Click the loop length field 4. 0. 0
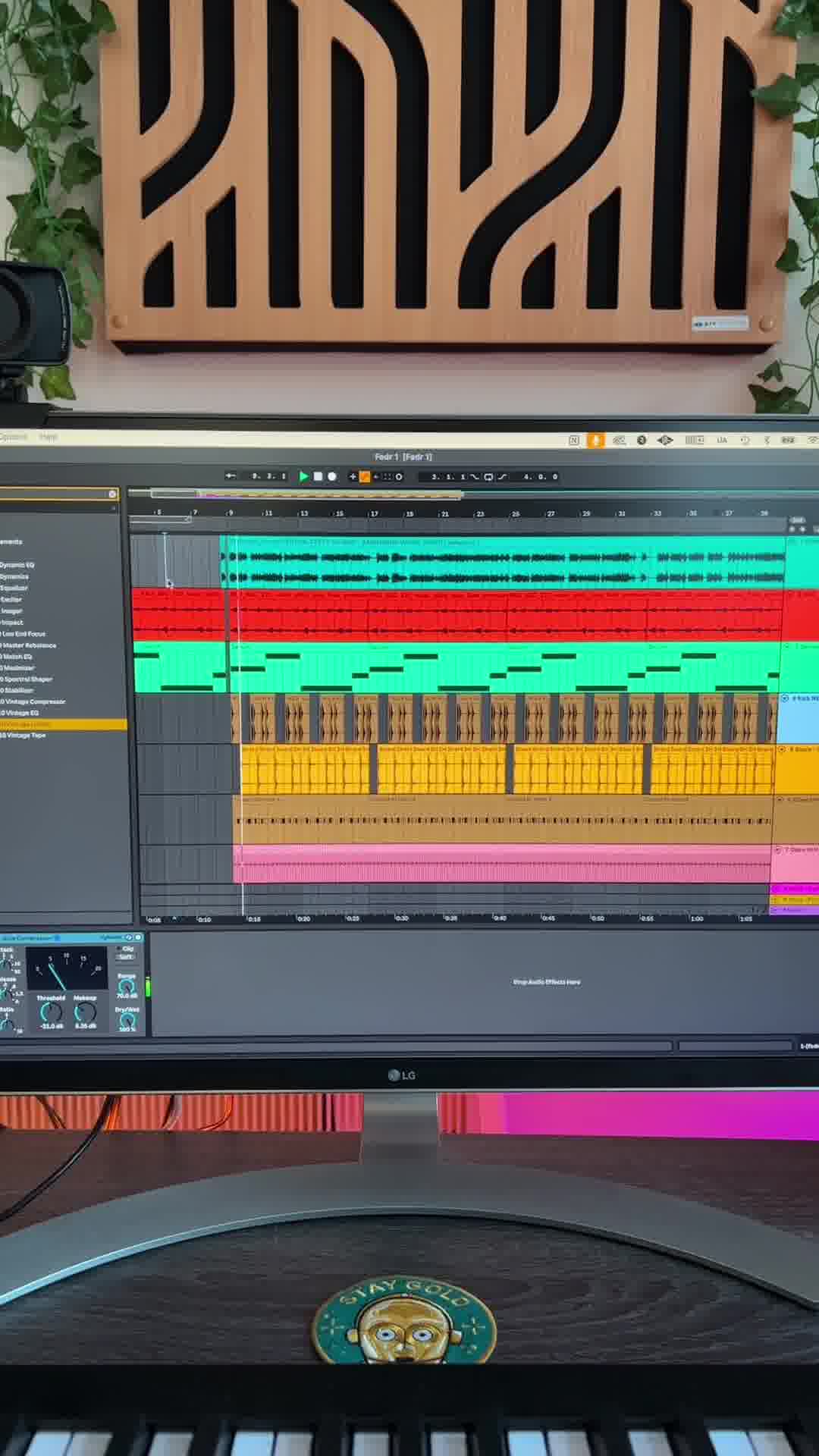 (541, 477)
